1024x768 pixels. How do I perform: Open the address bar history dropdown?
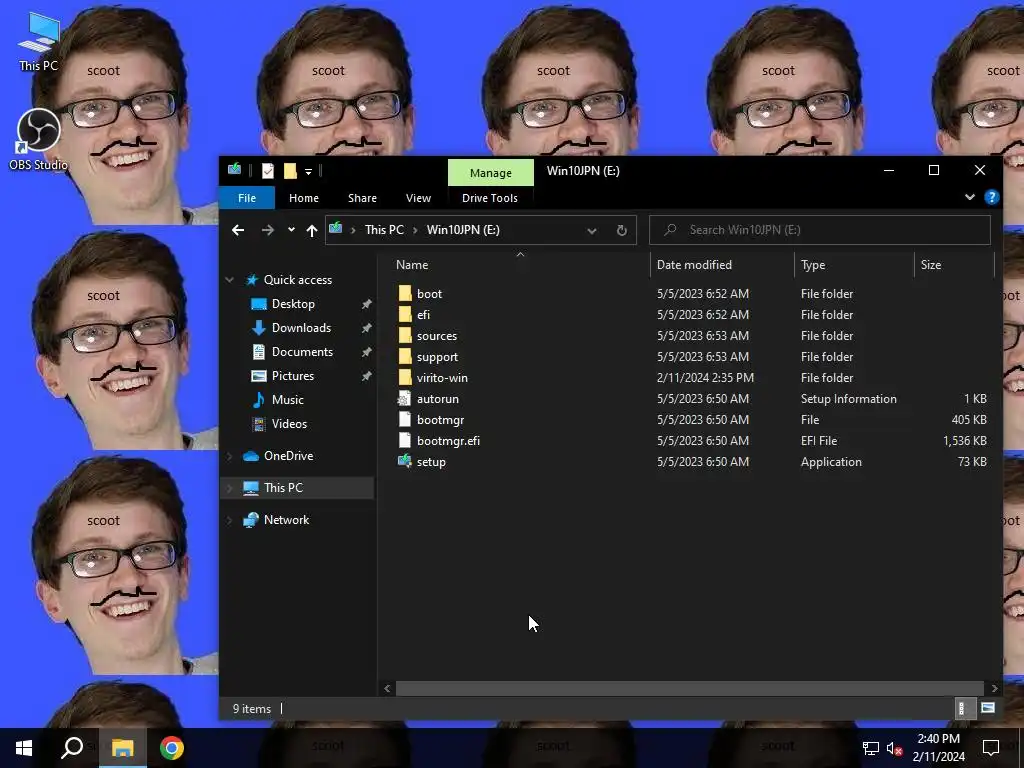click(592, 230)
